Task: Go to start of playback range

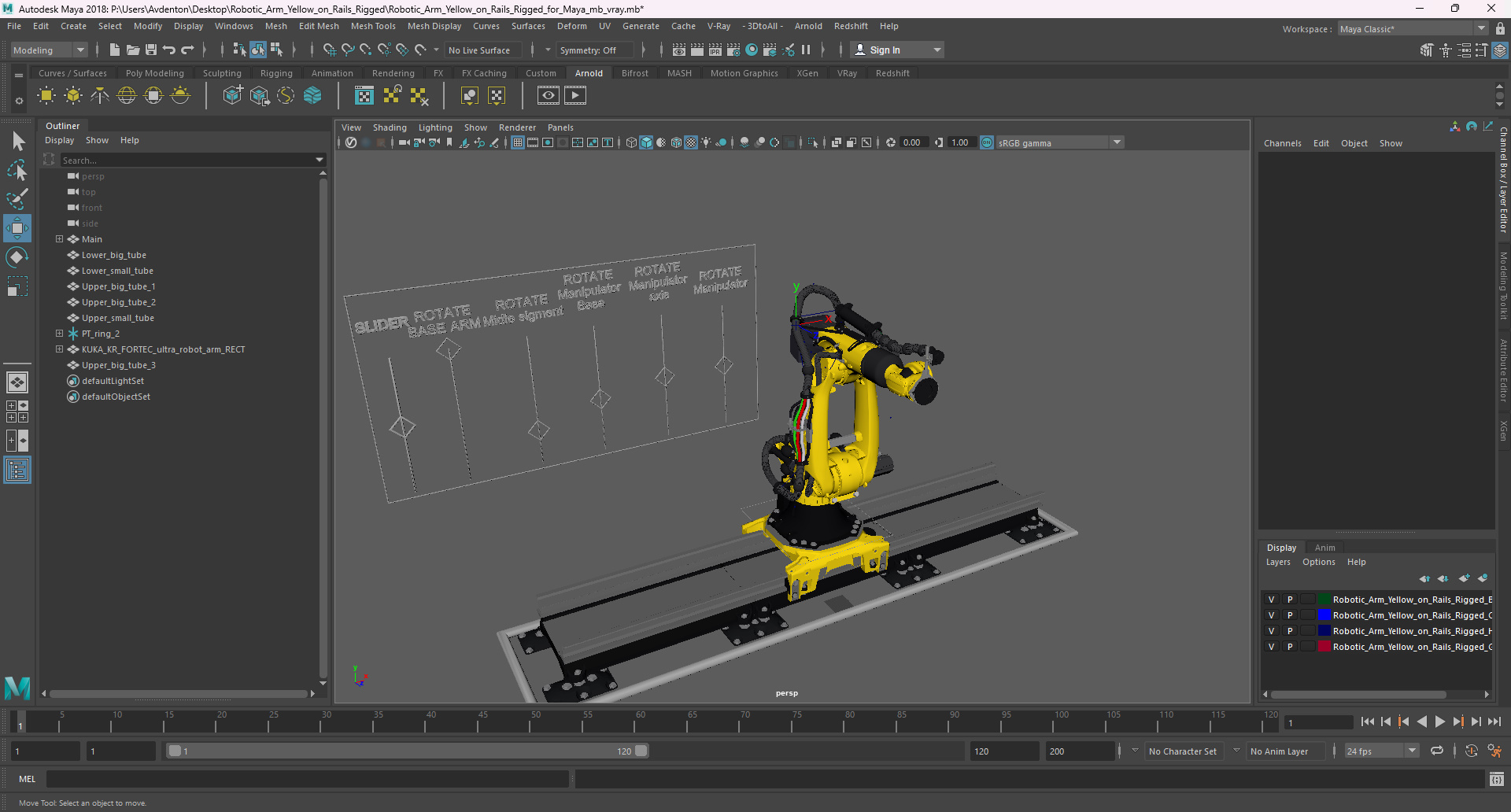Action: pos(1368,722)
